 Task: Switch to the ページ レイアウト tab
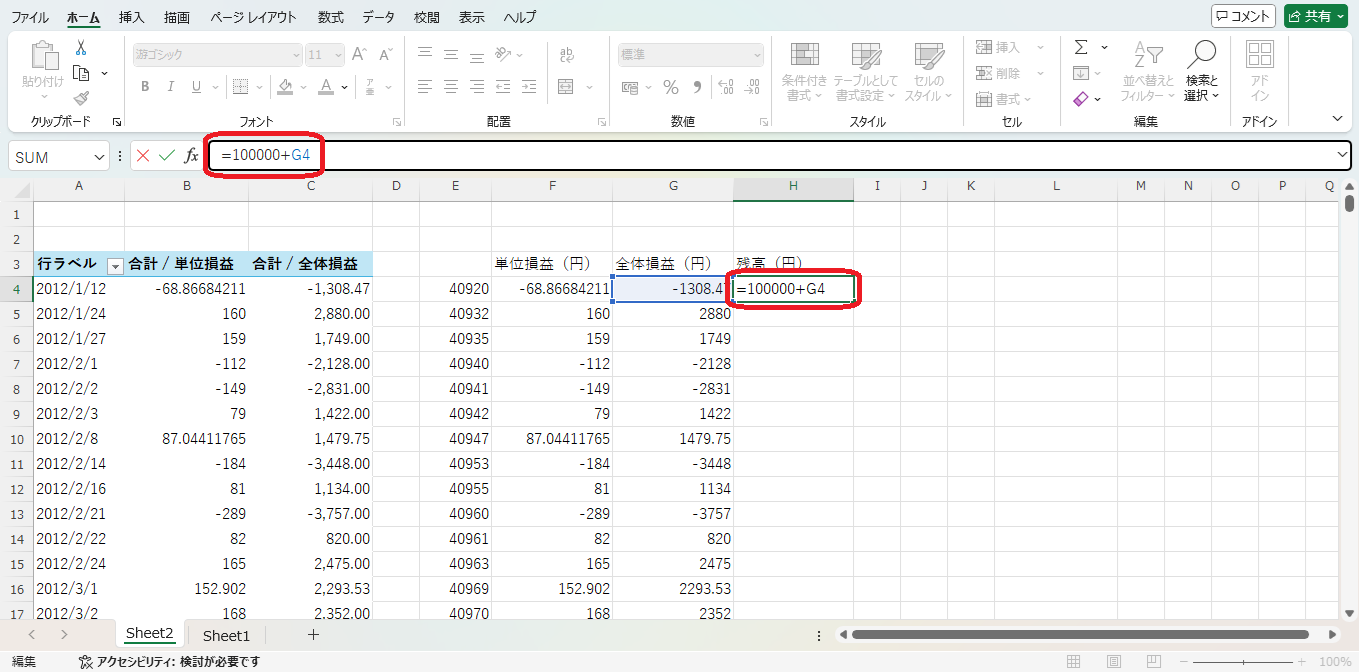(x=253, y=17)
